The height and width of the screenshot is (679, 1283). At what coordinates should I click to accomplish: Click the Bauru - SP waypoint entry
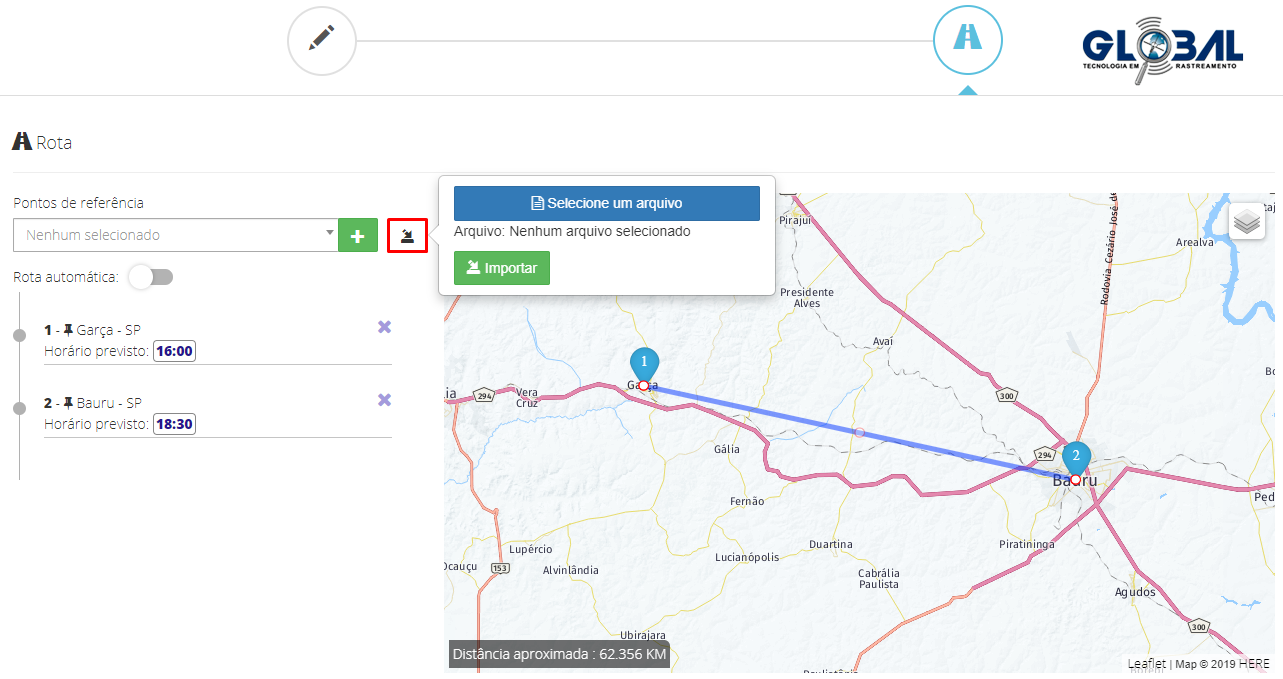108,403
